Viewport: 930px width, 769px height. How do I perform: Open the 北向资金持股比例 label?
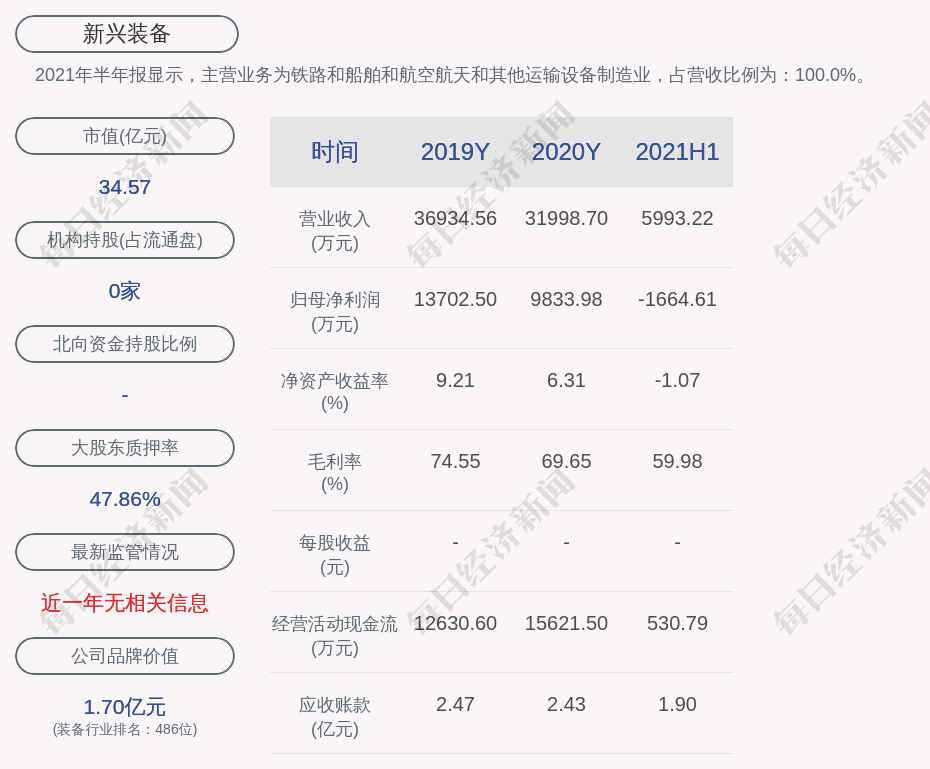click(125, 344)
